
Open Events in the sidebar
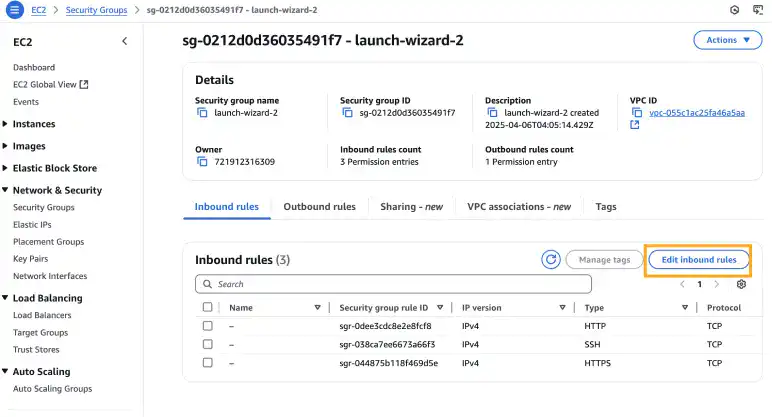[x=26, y=102]
